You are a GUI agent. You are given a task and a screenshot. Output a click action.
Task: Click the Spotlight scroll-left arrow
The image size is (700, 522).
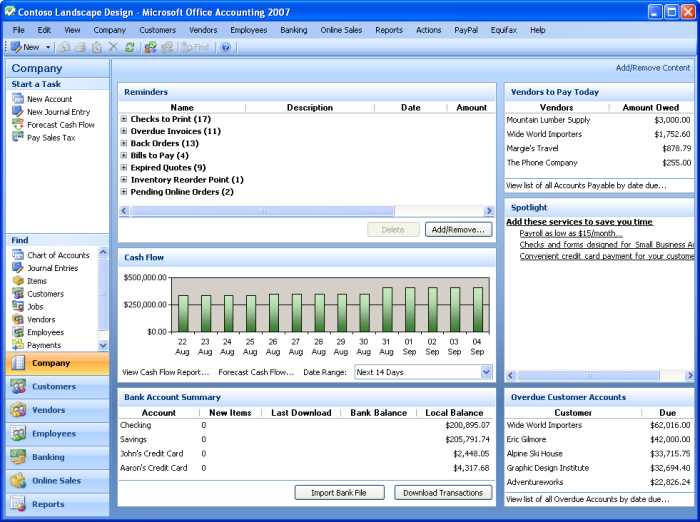click(x=511, y=376)
